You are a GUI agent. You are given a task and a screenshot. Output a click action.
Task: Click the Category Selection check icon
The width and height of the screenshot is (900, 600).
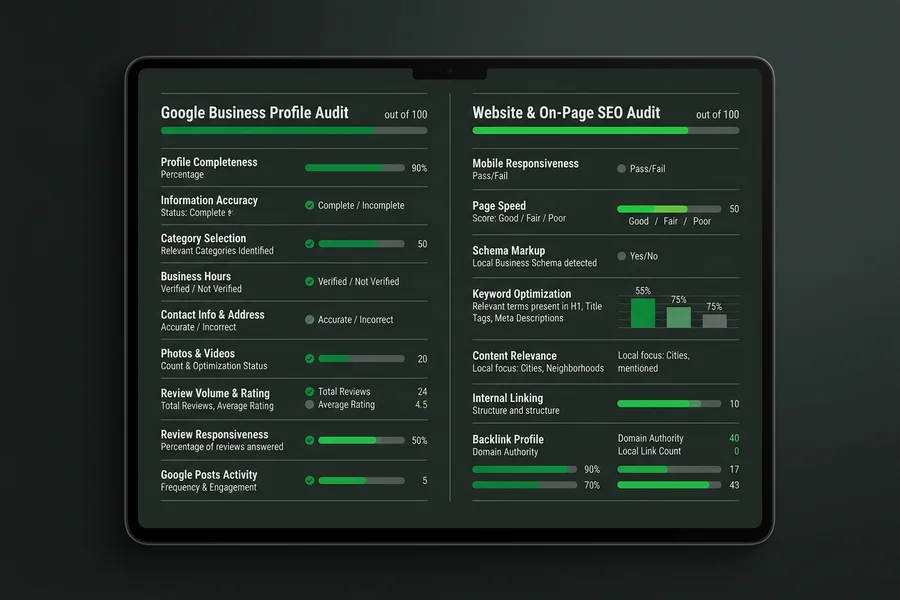[309, 243]
